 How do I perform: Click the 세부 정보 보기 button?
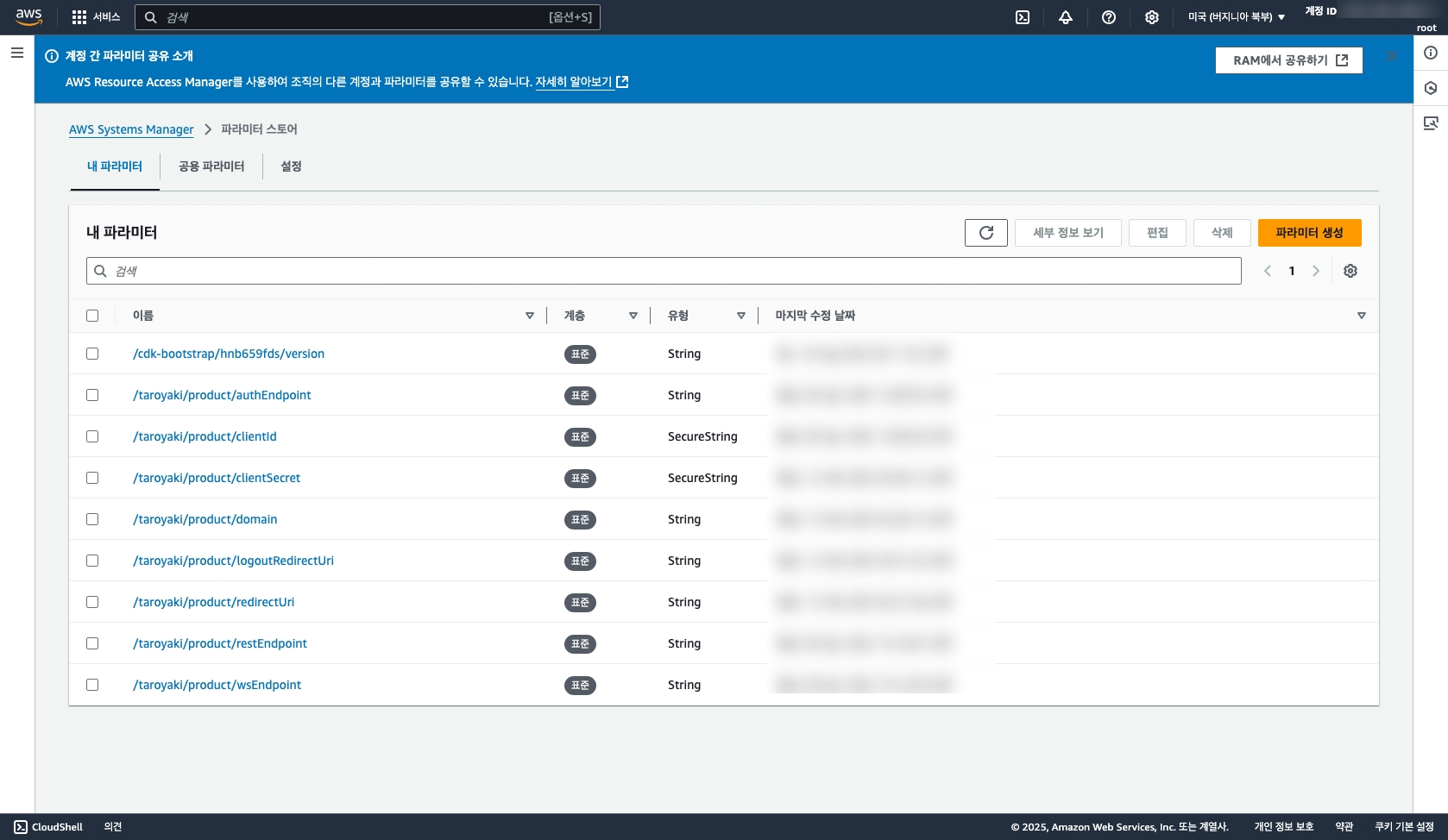(1068, 233)
